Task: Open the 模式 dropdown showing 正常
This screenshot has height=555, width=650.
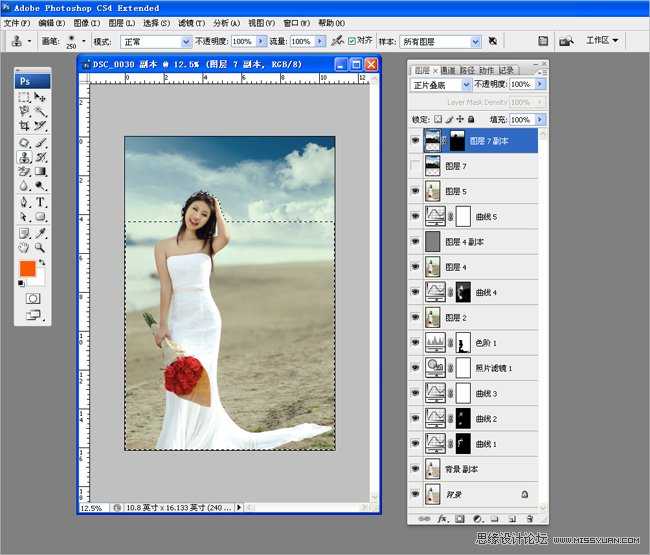Action: click(155, 42)
